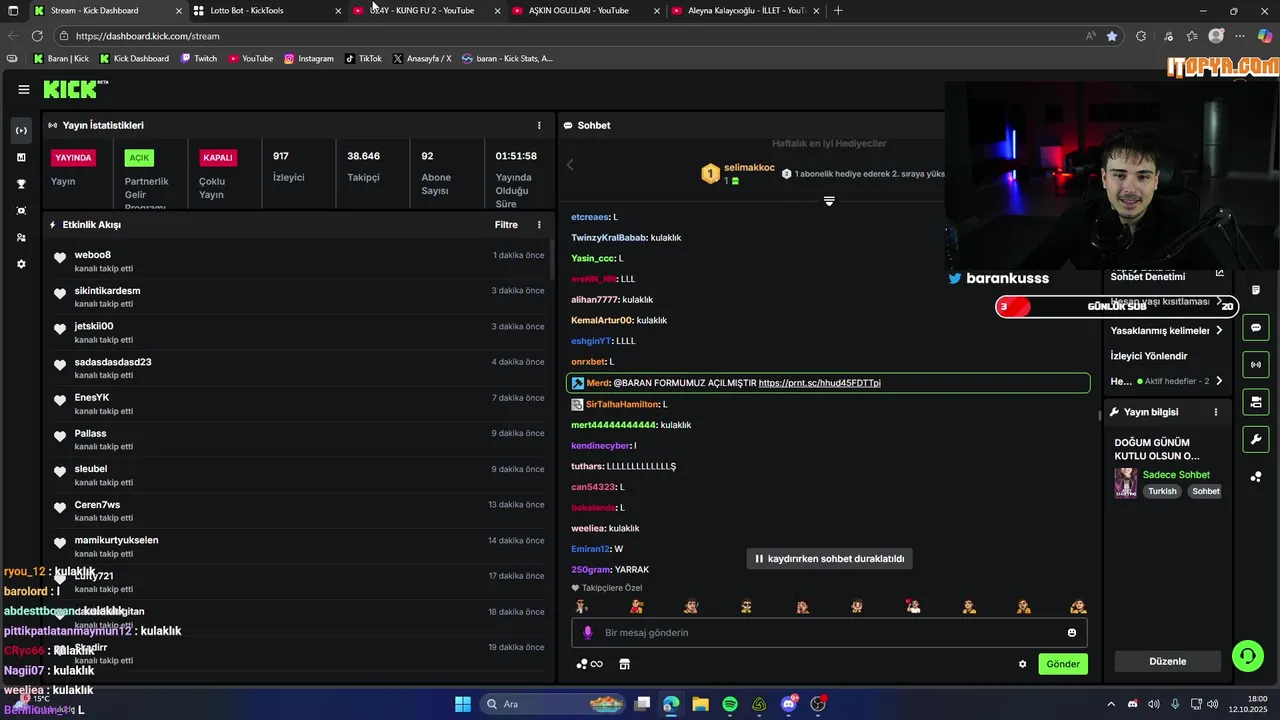The image size is (1280, 720).
Task: Open chat settings gear next to Gönder
Action: (x=1022, y=664)
